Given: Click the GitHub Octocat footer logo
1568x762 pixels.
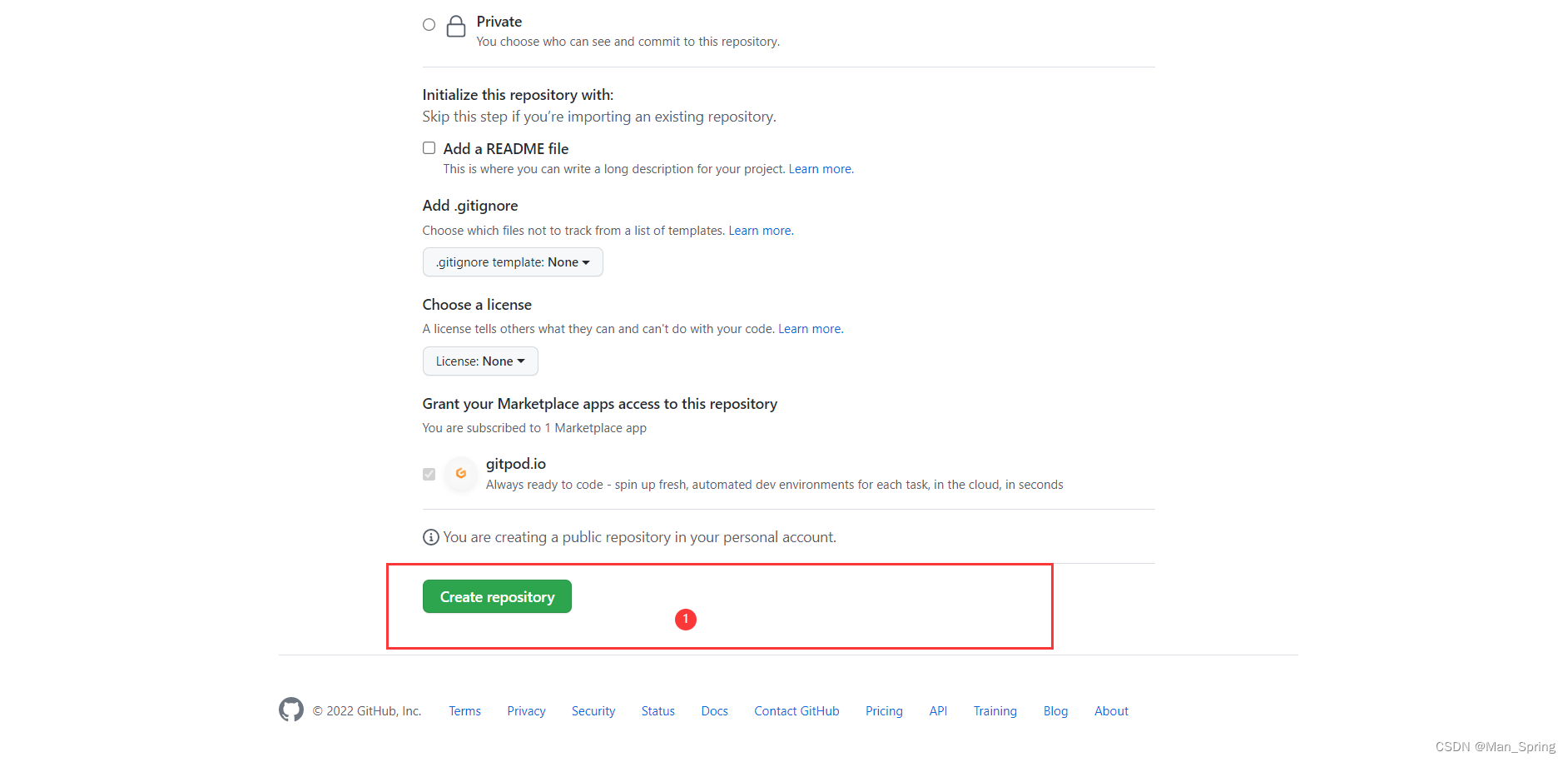Looking at the screenshot, I should pos(291,710).
